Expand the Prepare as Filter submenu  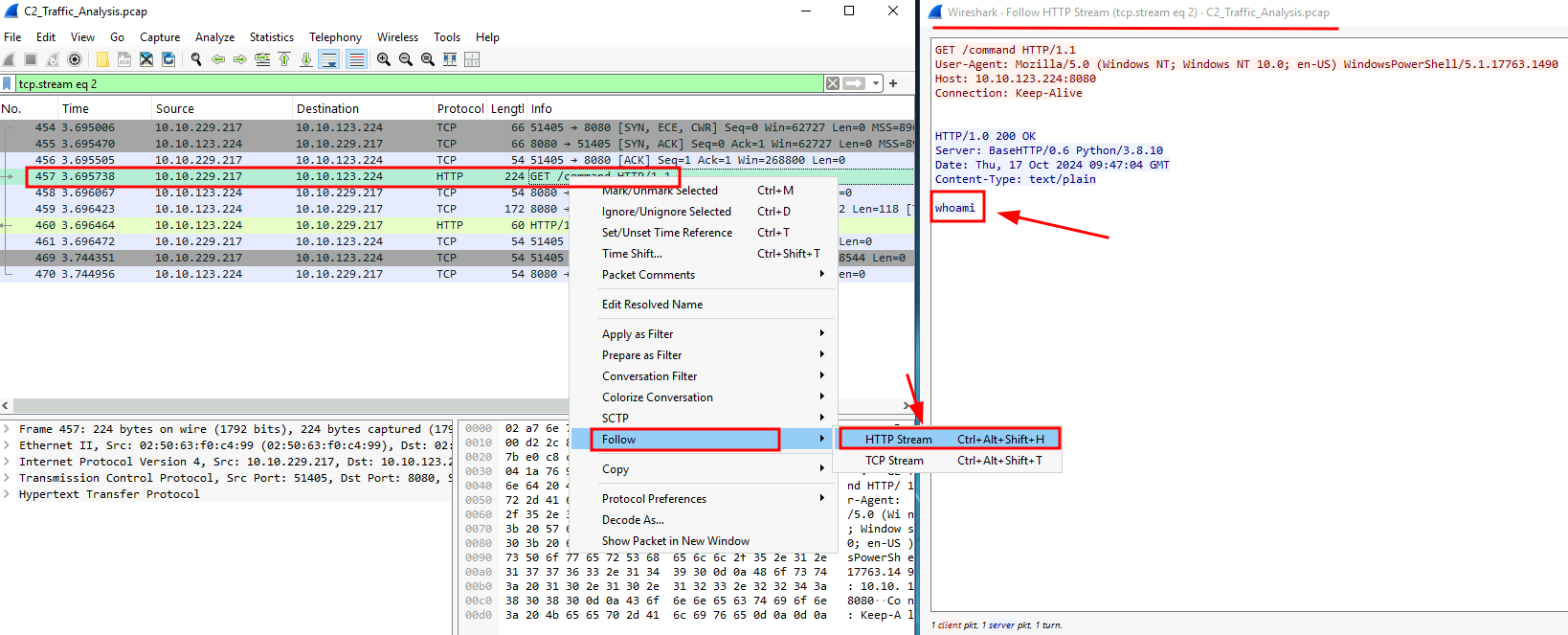704,355
